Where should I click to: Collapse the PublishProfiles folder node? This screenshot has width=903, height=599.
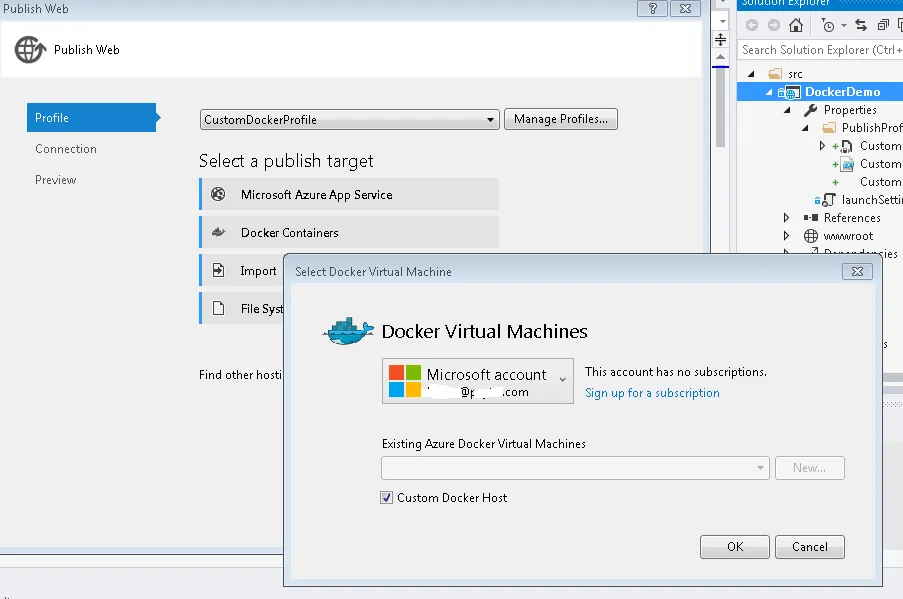[805, 128]
